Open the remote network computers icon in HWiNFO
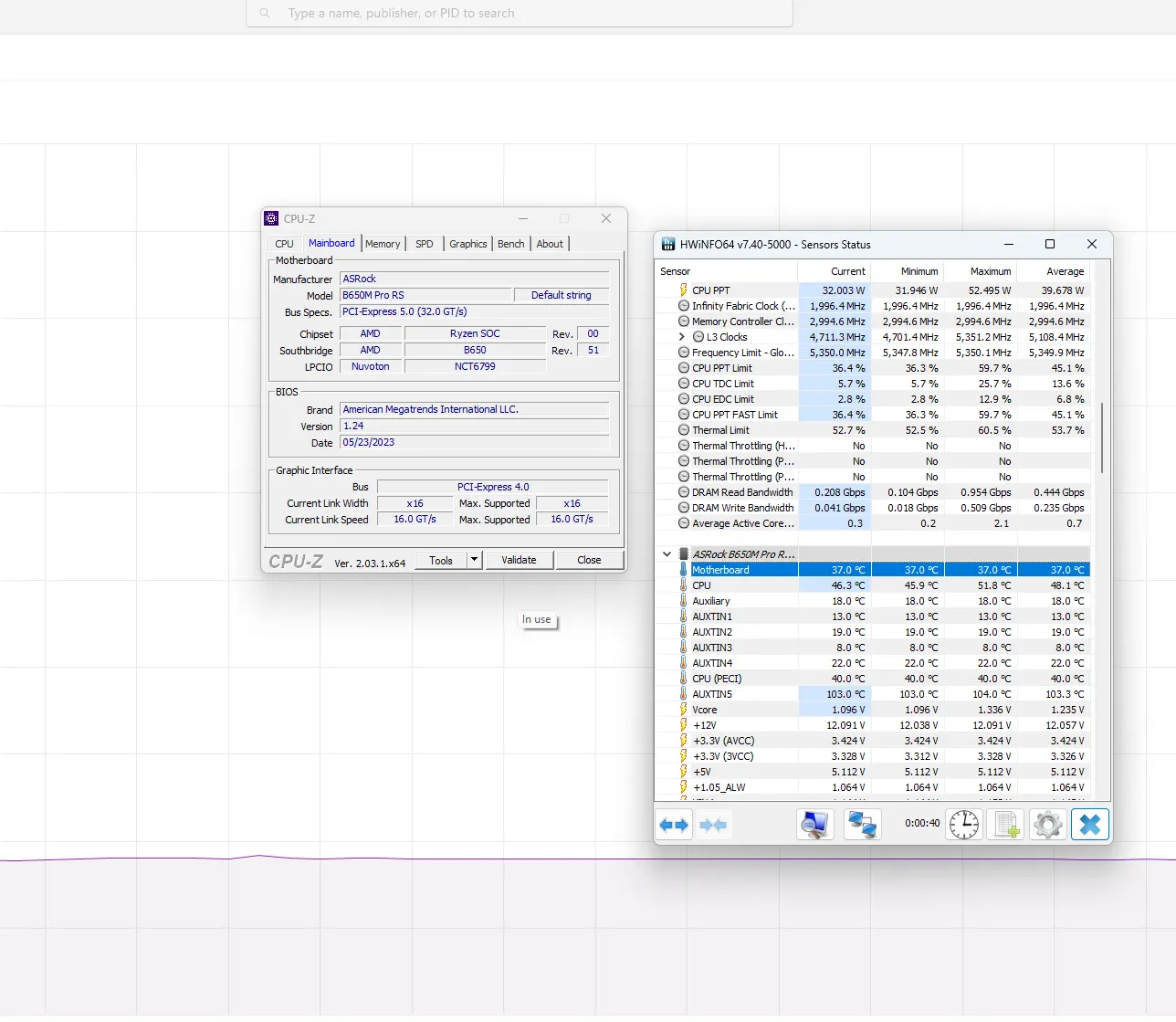 click(862, 825)
